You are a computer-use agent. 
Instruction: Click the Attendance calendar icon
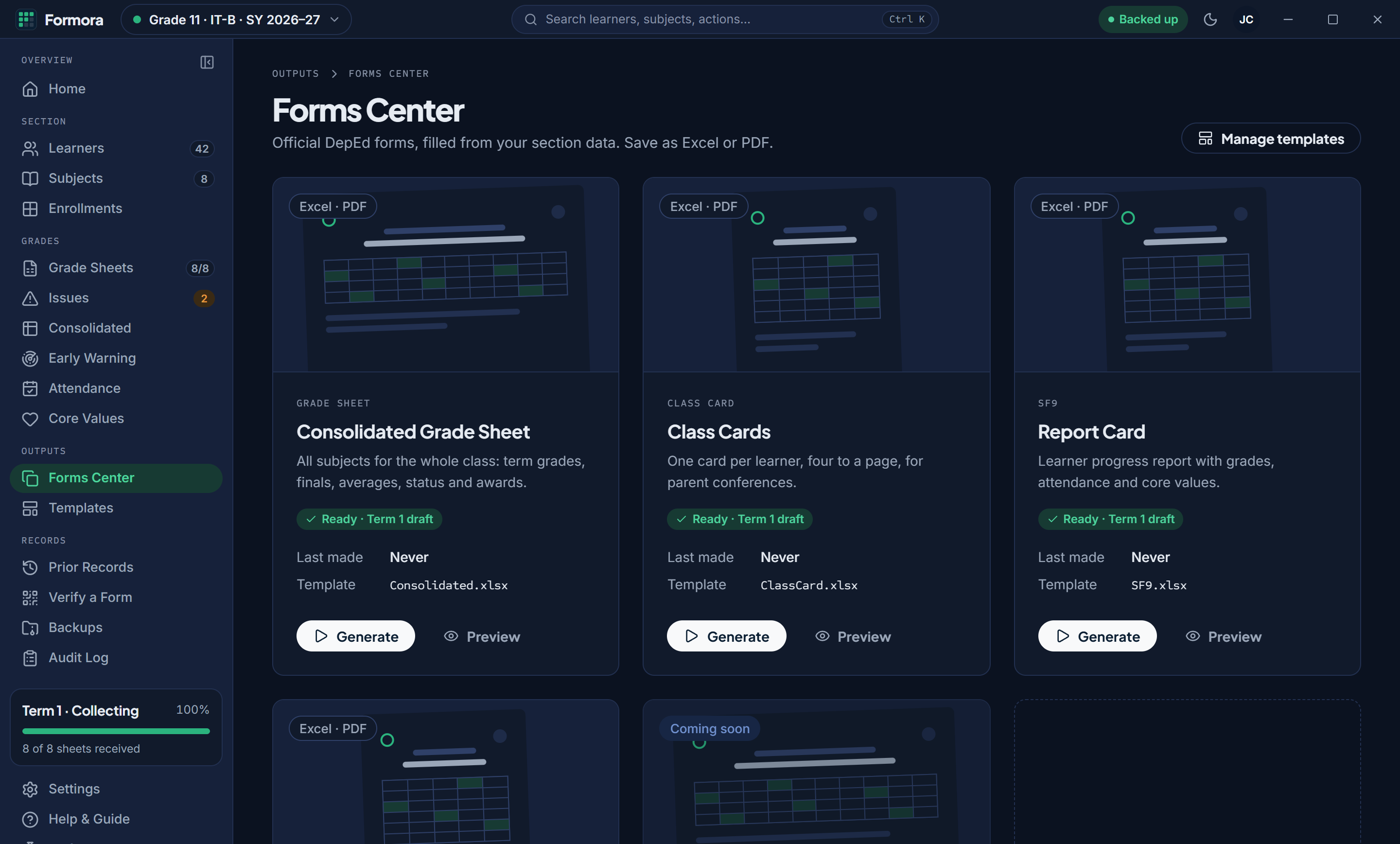click(x=30, y=388)
